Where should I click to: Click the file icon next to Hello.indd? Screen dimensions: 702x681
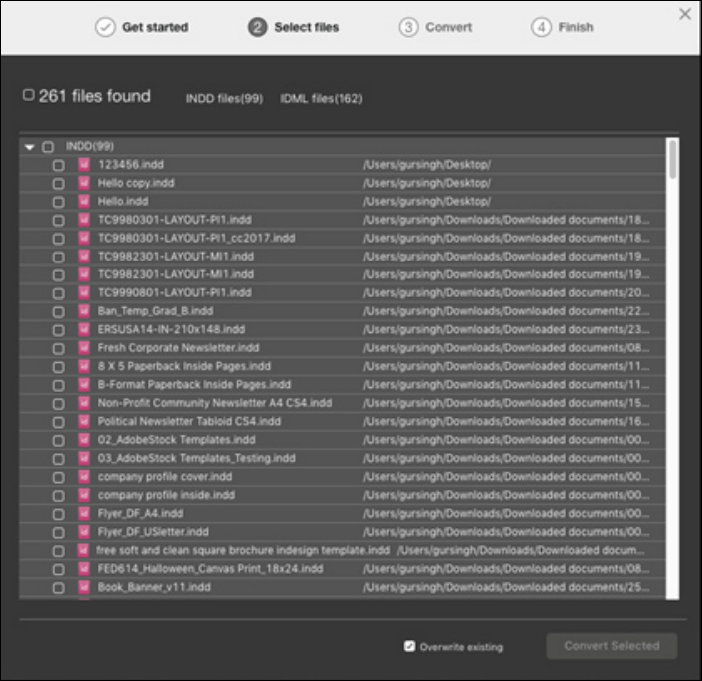tap(84, 201)
